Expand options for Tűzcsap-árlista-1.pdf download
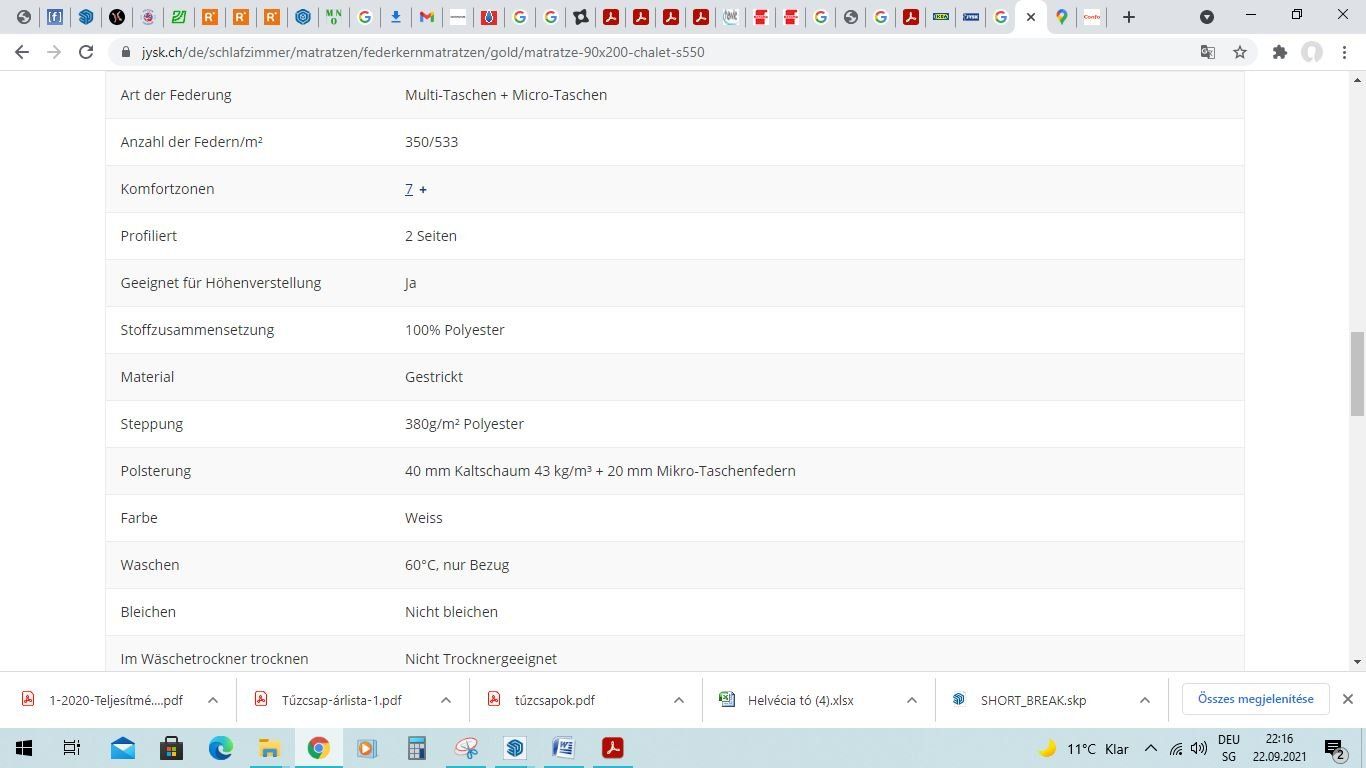This screenshot has height=768, width=1366. tap(446, 700)
